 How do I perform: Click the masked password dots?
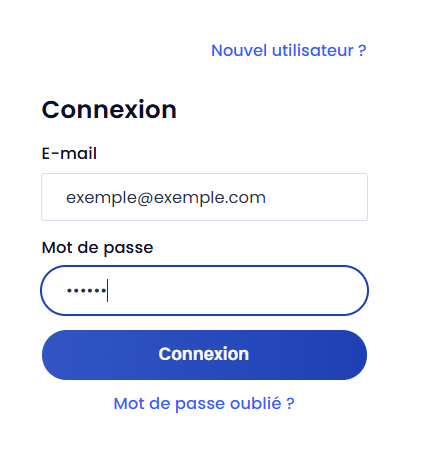[86, 291]
